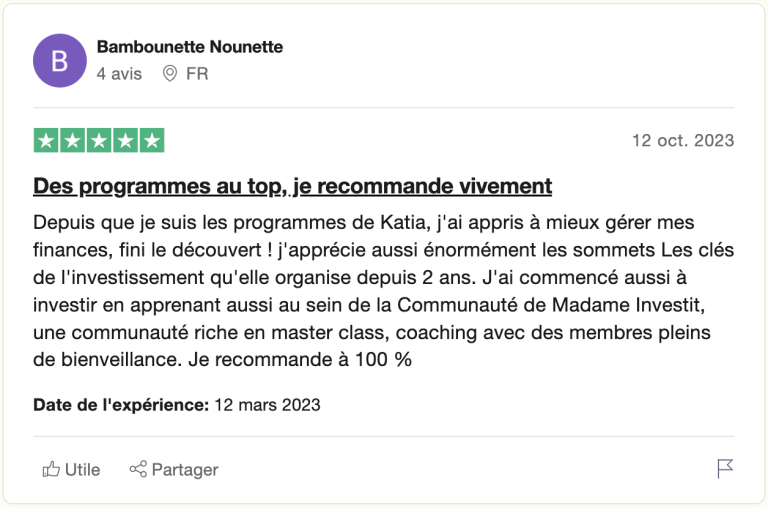The height and width of the screenshot is (508, 768).
Task: Click the fifth green rating star
Action: point(152,141)
